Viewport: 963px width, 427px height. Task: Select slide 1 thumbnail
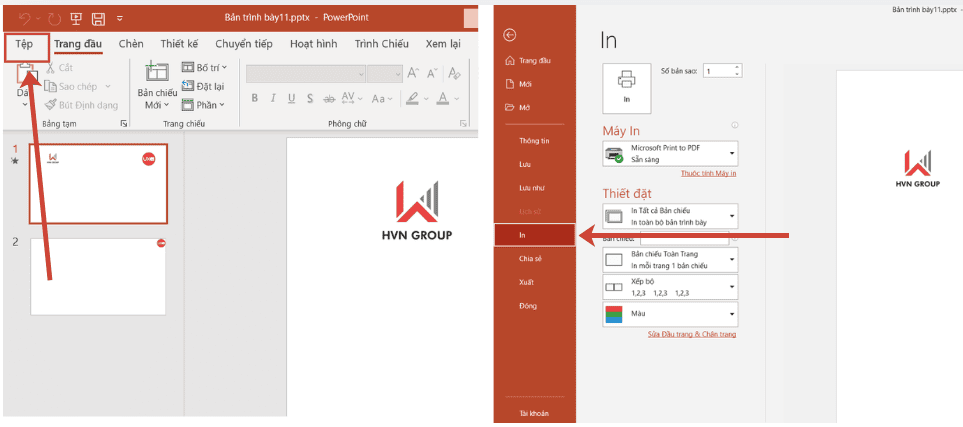tap(98, 184)
